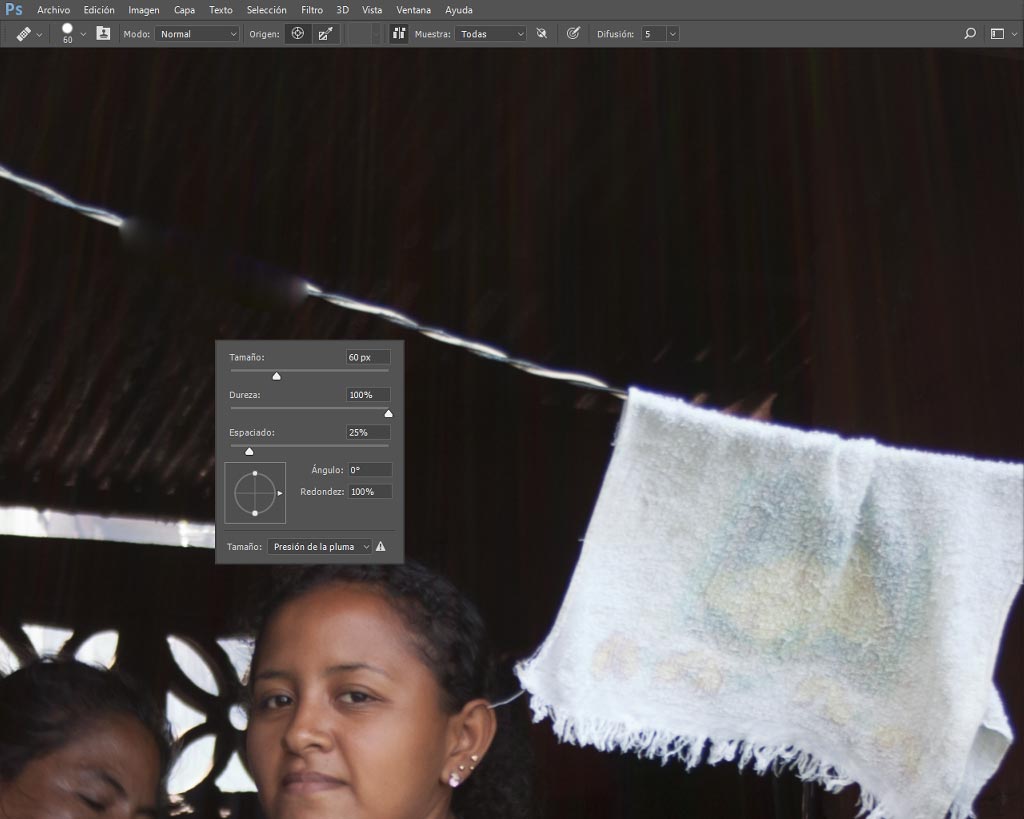The height and width of the screenshot is (819, 1024).
Task: Open the Edición menu
Action: [99, 10]
